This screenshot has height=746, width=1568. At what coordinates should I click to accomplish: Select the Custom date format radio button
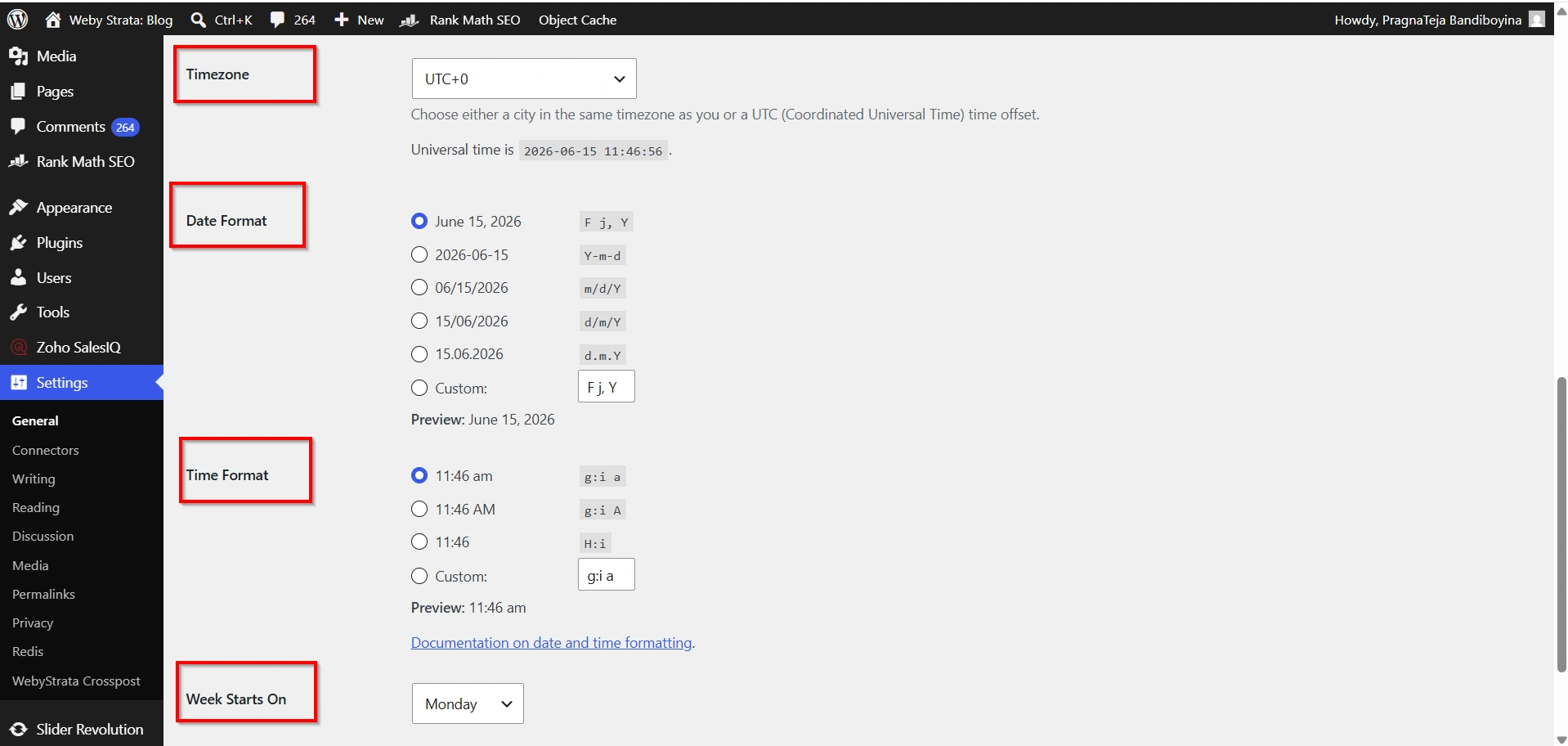click(x=419, y=389)
